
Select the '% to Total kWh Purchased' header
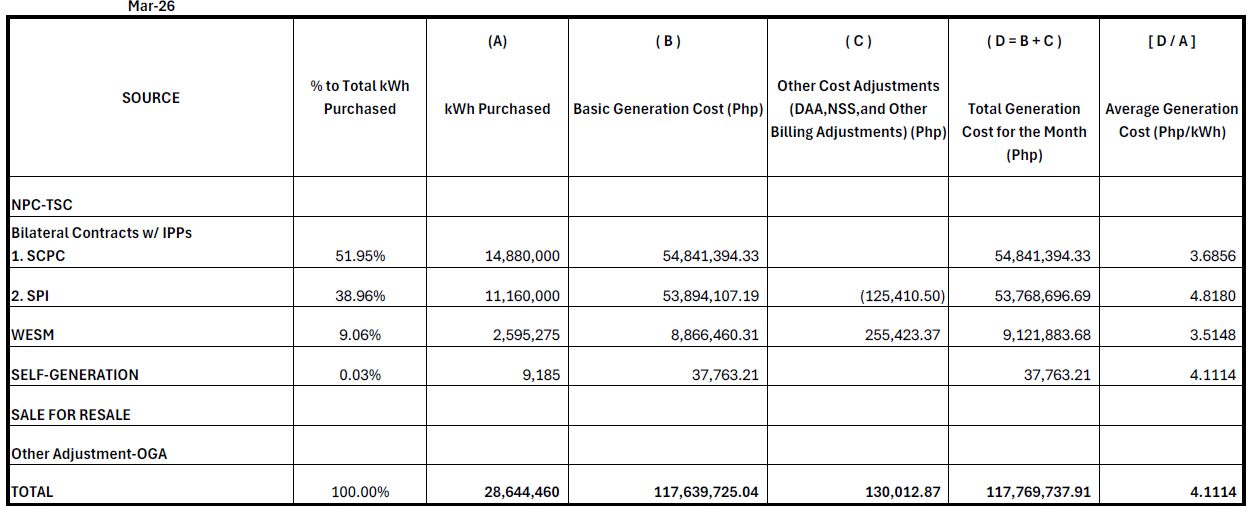tap(360, 98)
